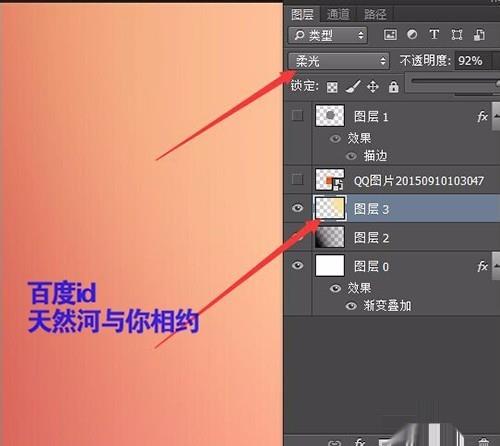
Task: Hide the 图层 3 layer eye
Action: 297,208
